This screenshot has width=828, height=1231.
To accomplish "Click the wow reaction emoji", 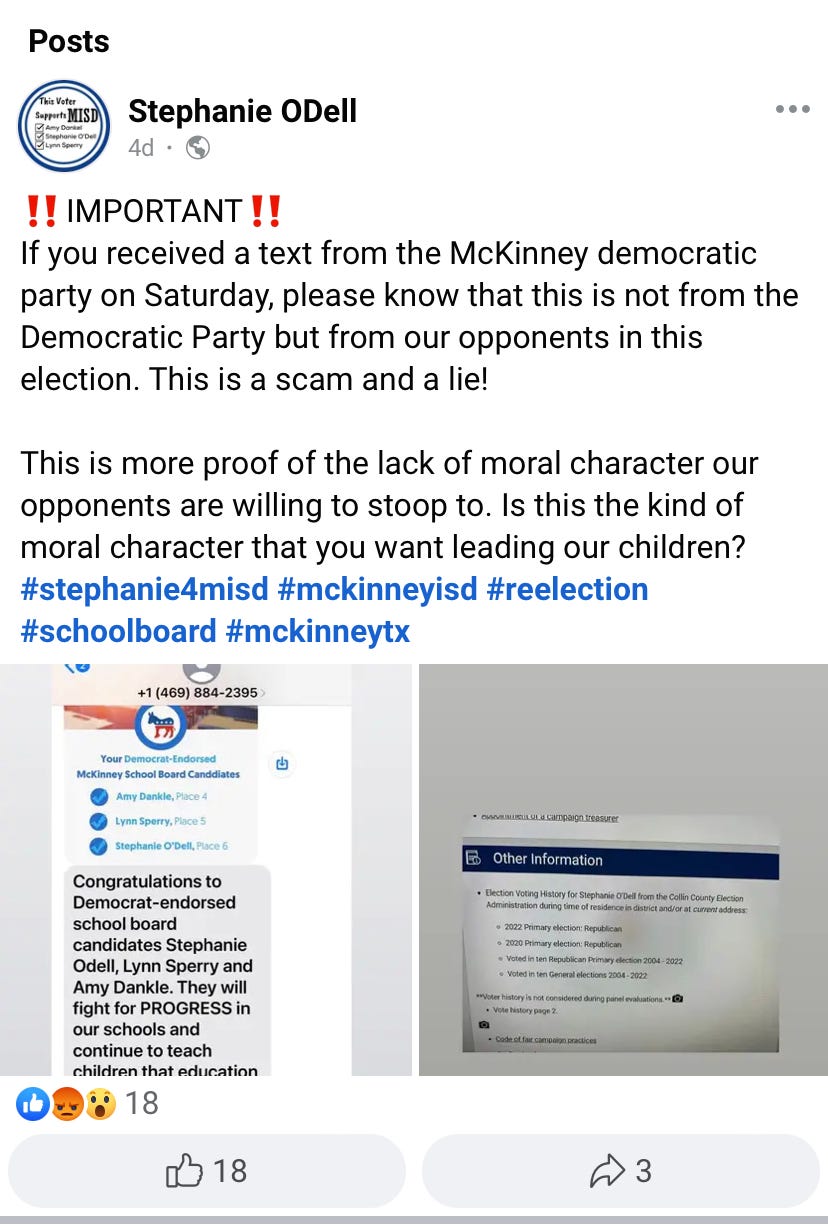I will coord(99,1104).
